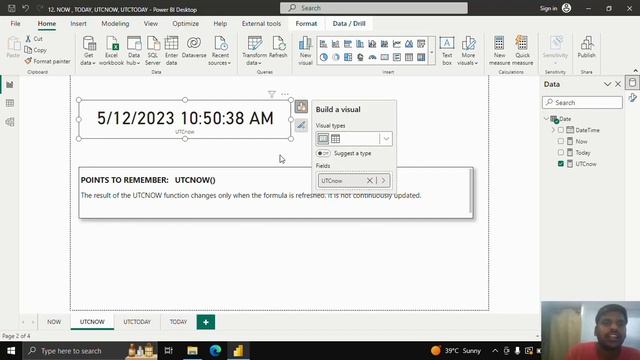
Task: Open the File menu
Action: (16, 24)
